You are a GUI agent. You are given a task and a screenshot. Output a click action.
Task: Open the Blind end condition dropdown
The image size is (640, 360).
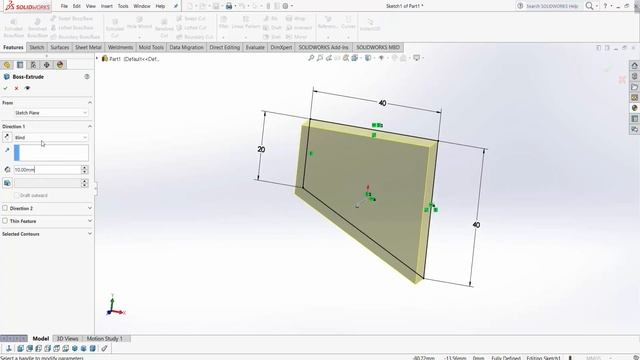click(x=51, y=138)
